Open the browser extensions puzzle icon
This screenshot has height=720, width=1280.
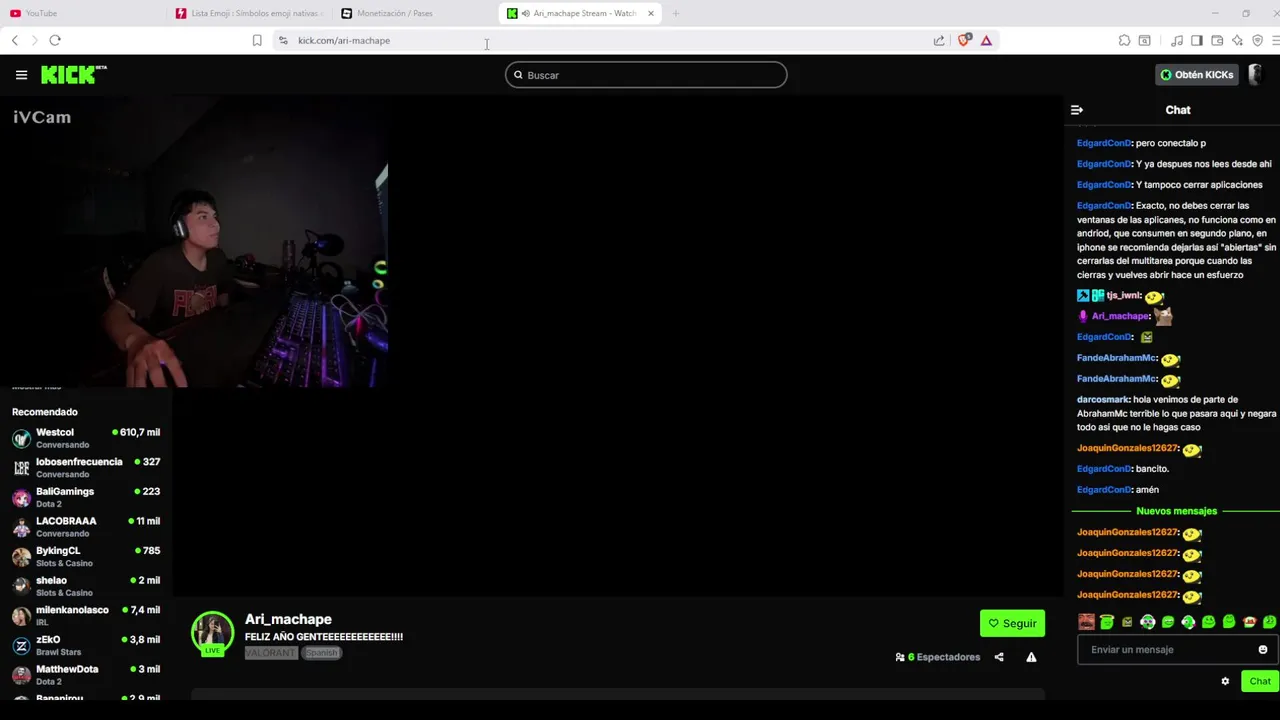1124,40
